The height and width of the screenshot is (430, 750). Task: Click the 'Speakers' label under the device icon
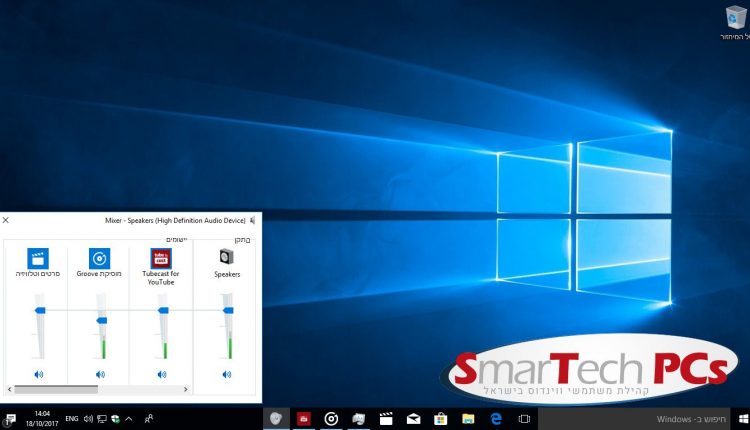tap(227, 274)
